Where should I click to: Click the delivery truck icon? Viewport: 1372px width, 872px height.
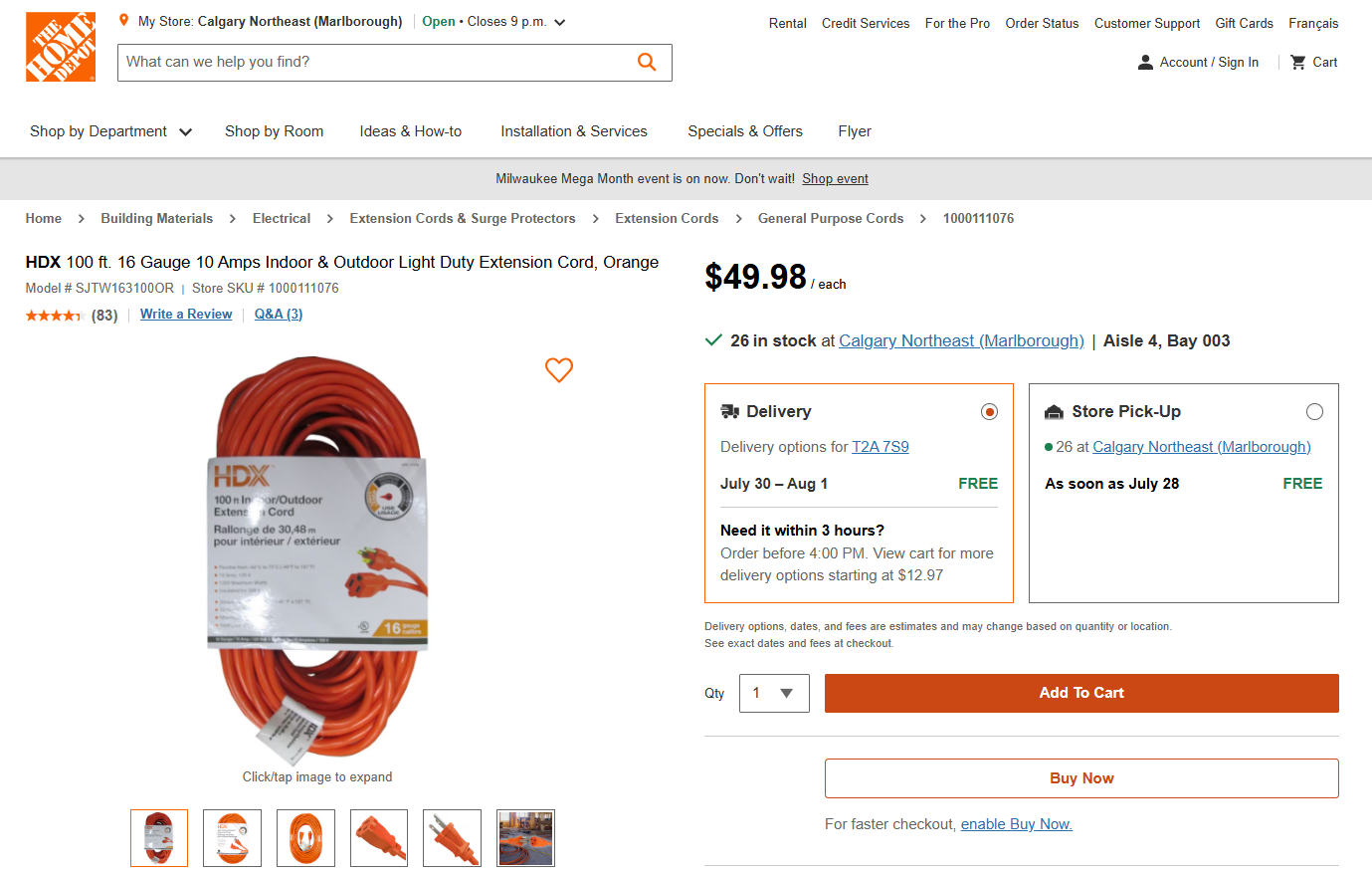pos(731,410)
